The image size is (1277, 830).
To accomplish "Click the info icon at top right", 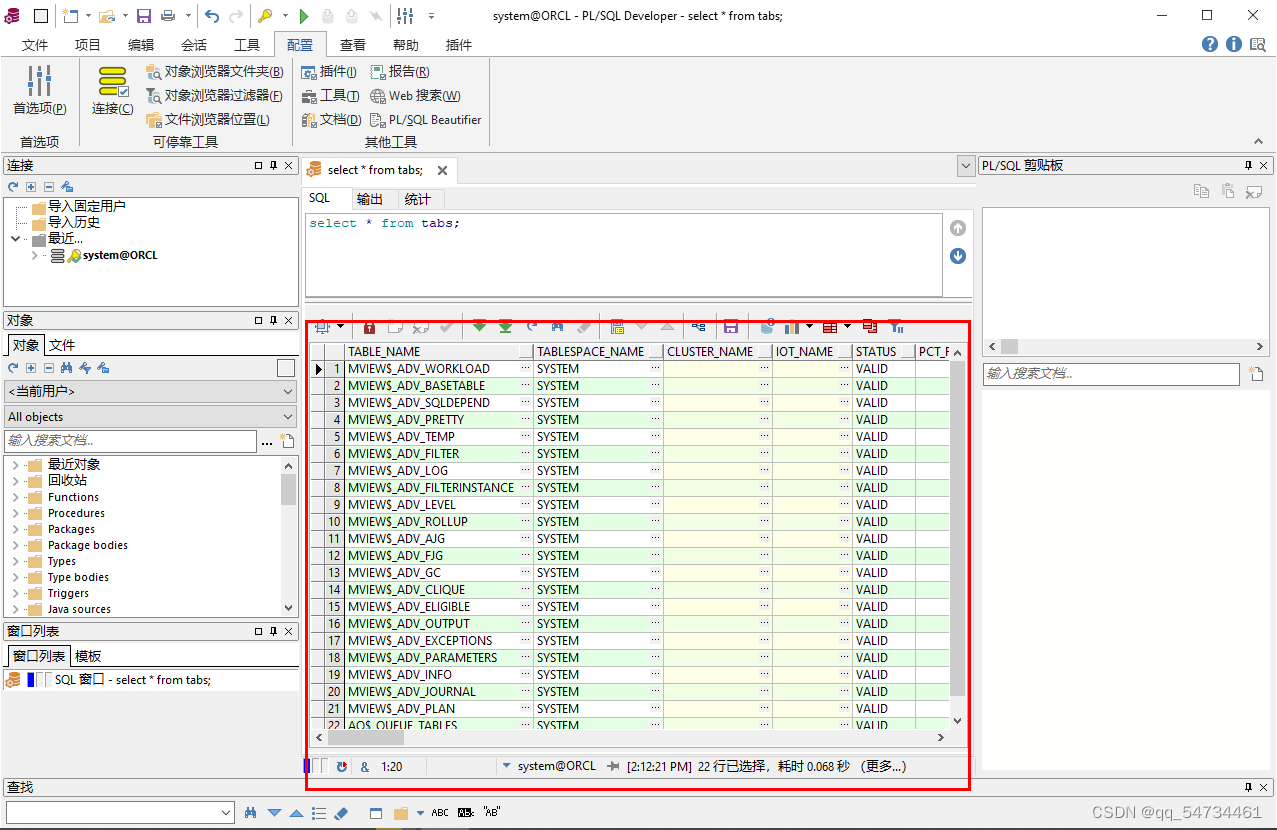I will tap(1234, 44).
